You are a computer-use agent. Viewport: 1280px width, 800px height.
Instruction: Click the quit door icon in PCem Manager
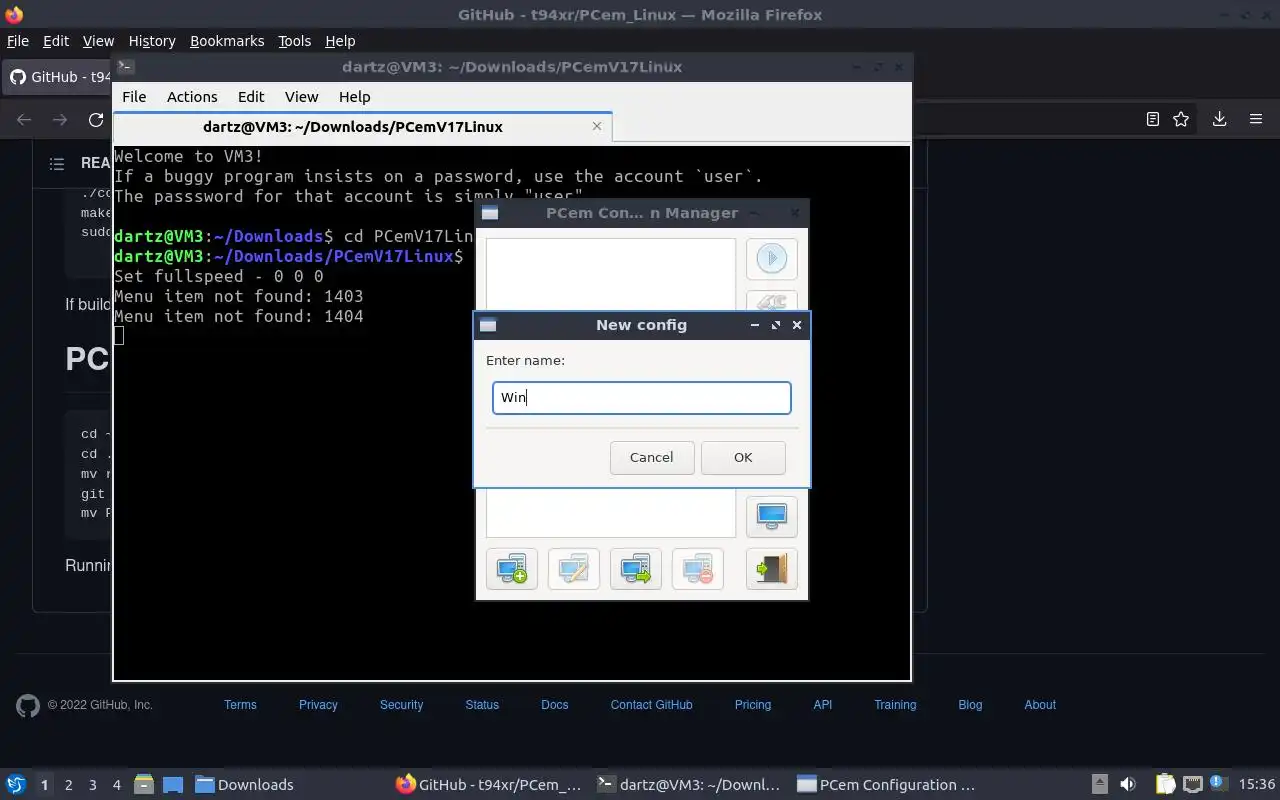(771, 569)
